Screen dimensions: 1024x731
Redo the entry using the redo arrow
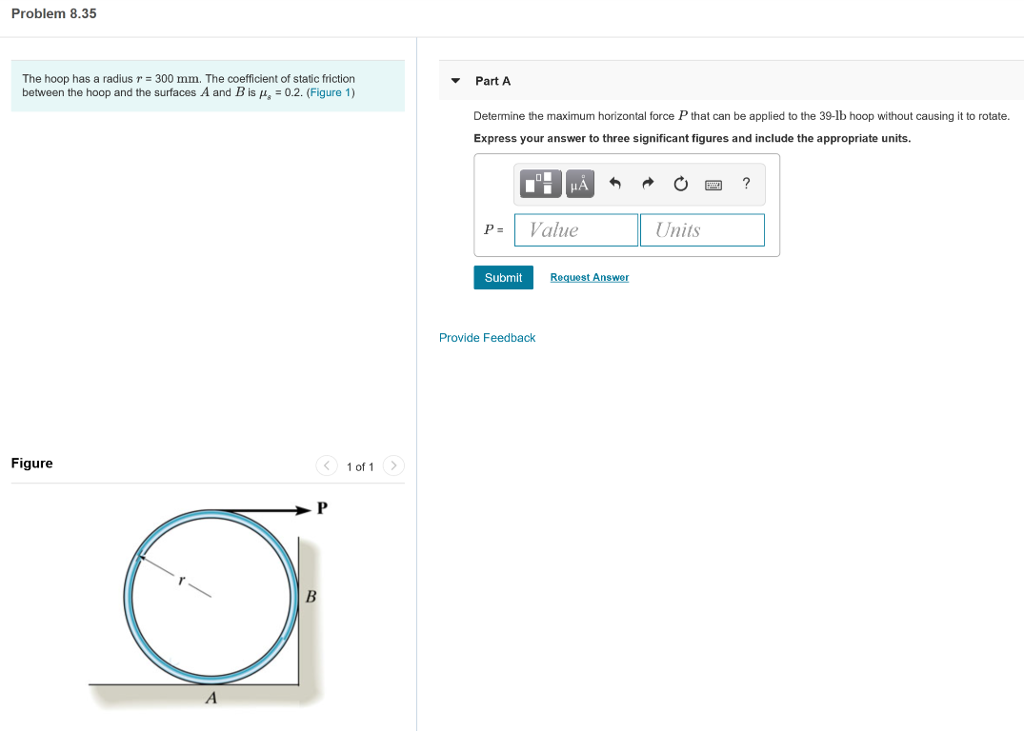tap(647, 183)
